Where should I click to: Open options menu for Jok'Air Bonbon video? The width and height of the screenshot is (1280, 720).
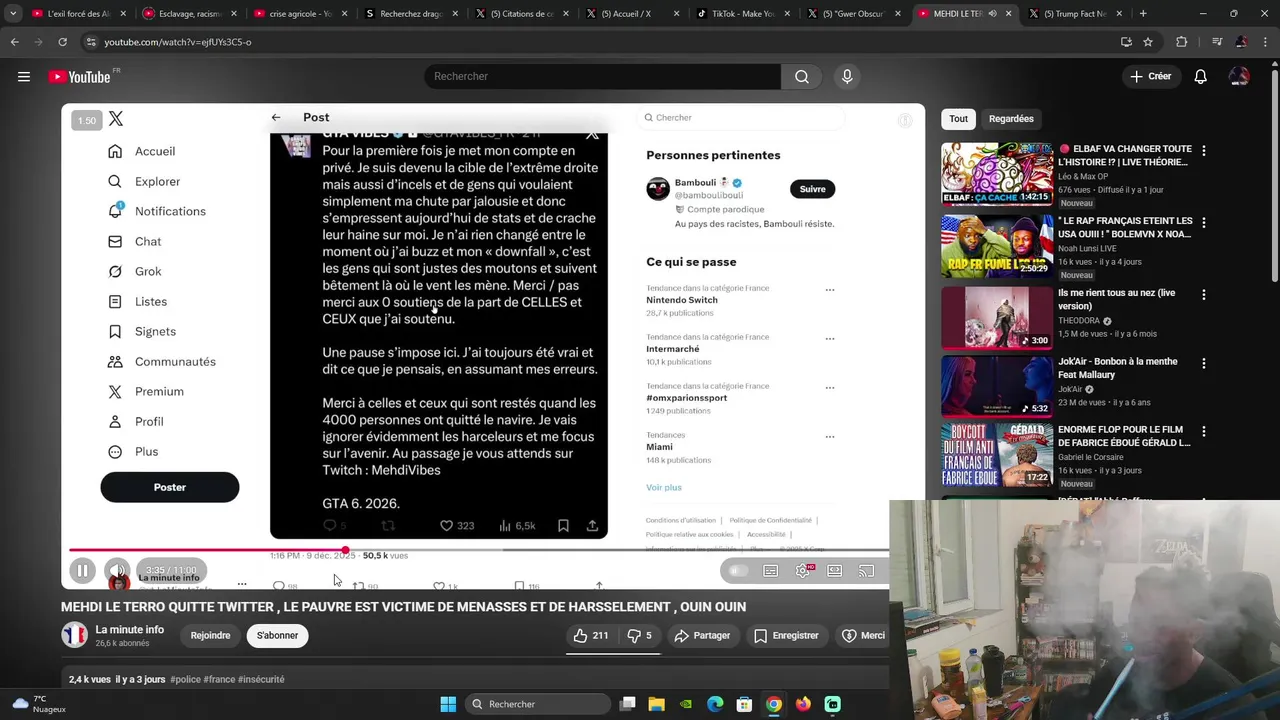pyautogui.click(x=1204, y=363)
